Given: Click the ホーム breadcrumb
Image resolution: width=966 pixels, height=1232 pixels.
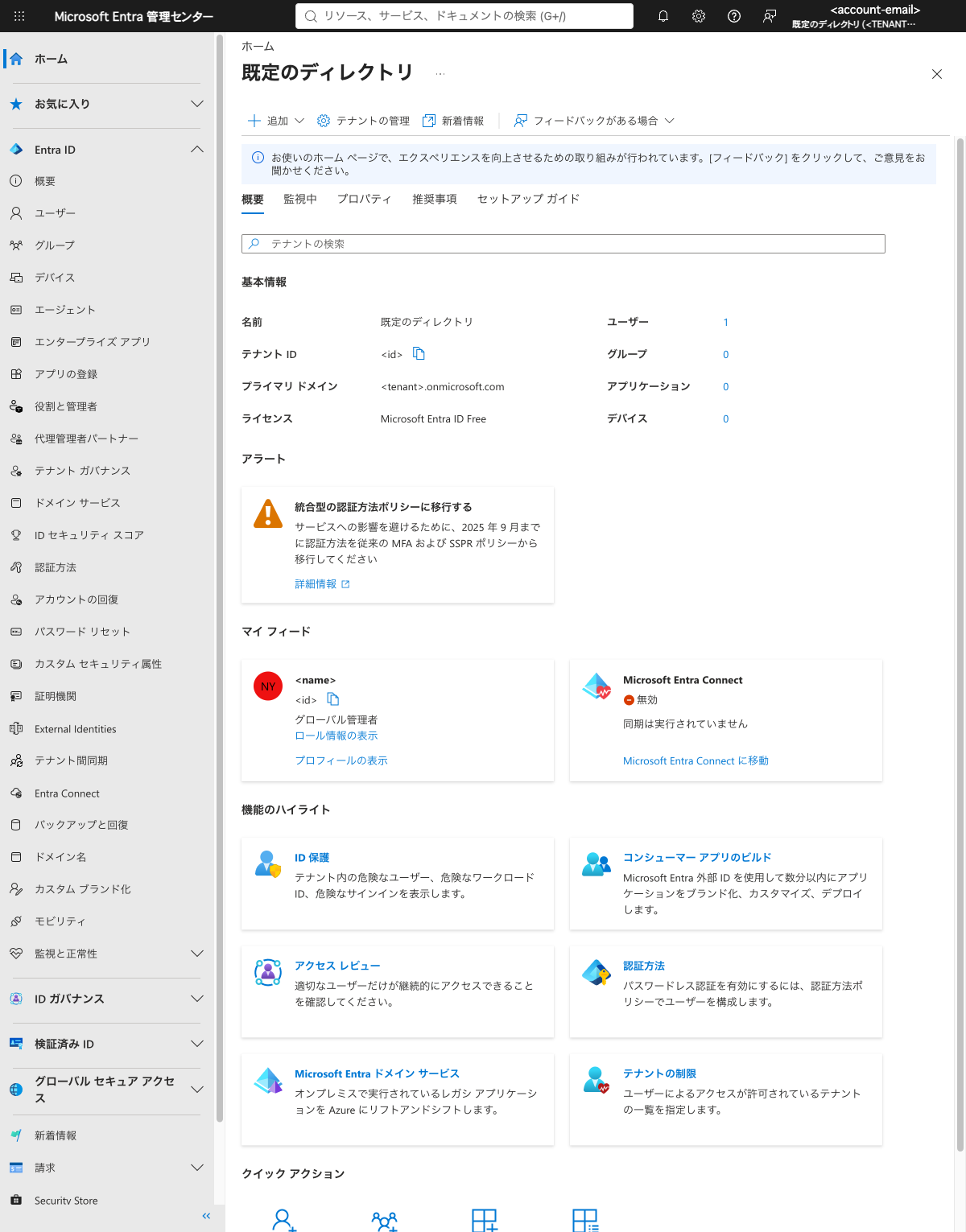Looking at the screenshot, I should (258, 47).
